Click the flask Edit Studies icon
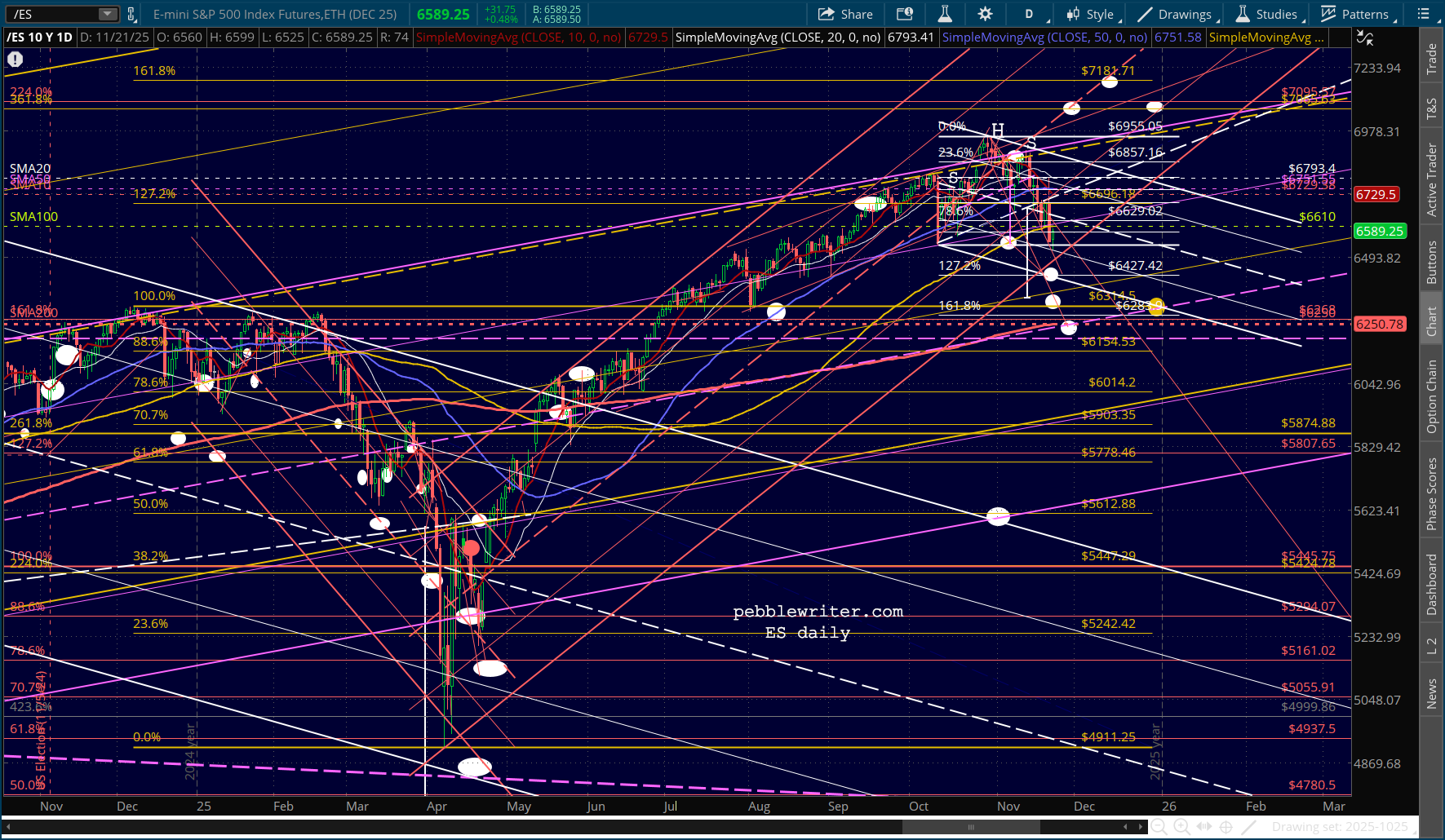 coord(945,14)
